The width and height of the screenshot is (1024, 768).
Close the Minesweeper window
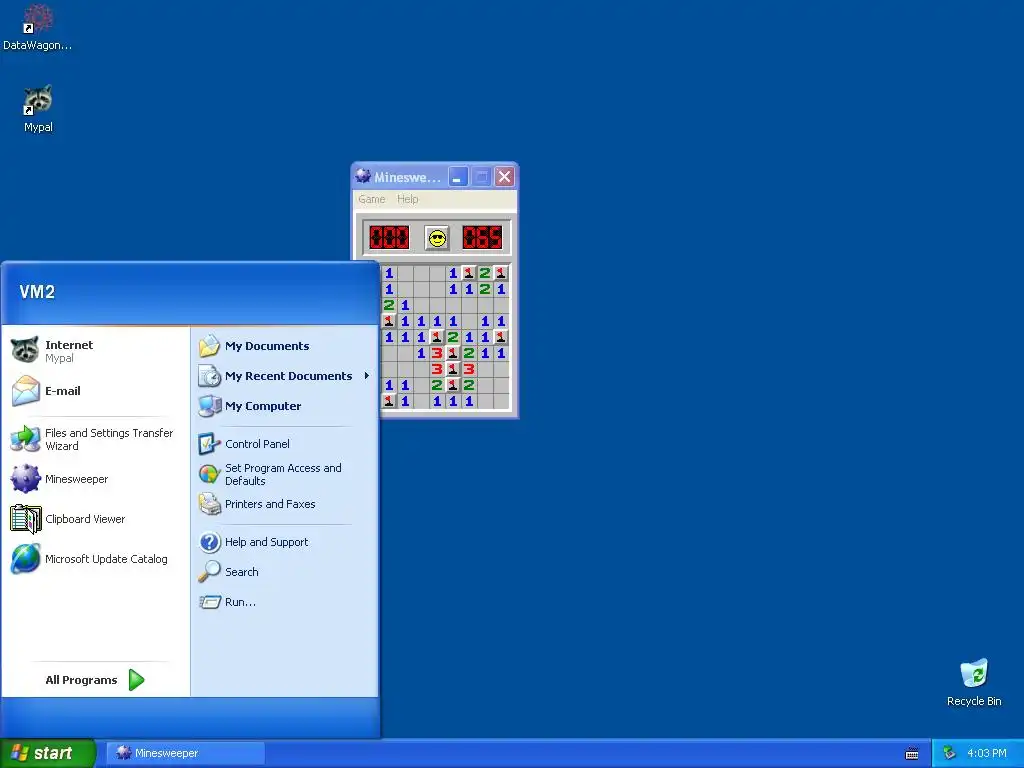tap(504, 176)
